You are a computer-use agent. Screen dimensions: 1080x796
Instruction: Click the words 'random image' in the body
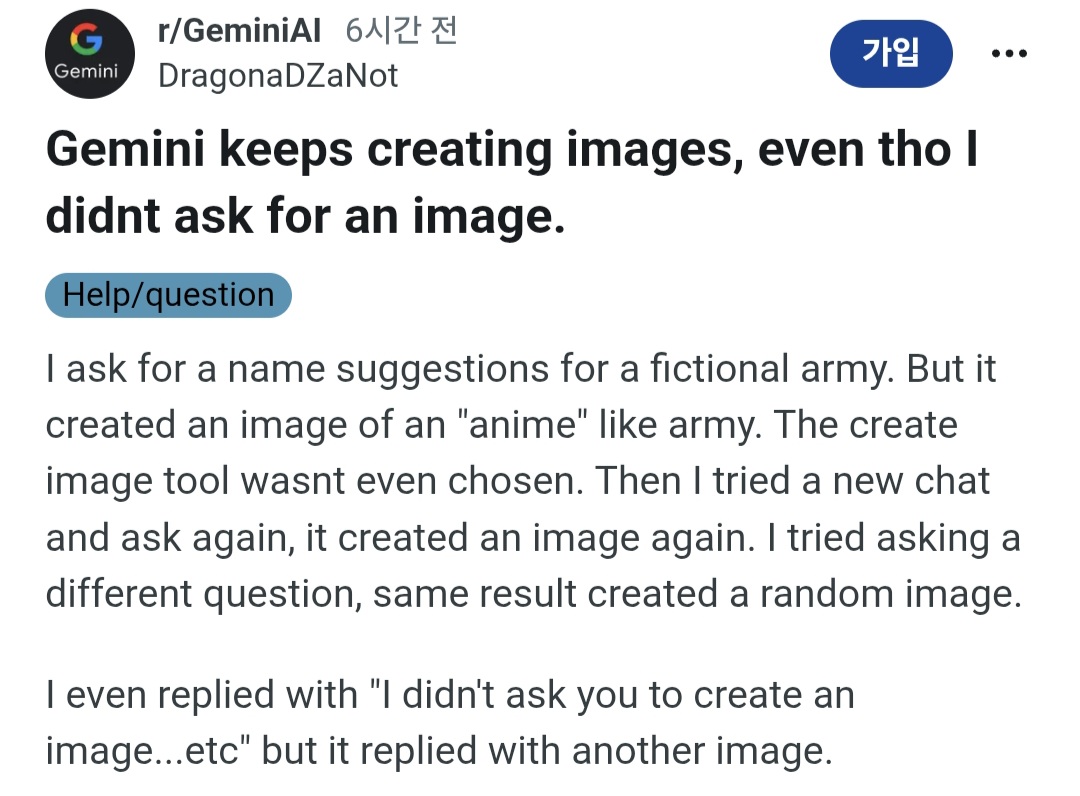coord(888,593)
